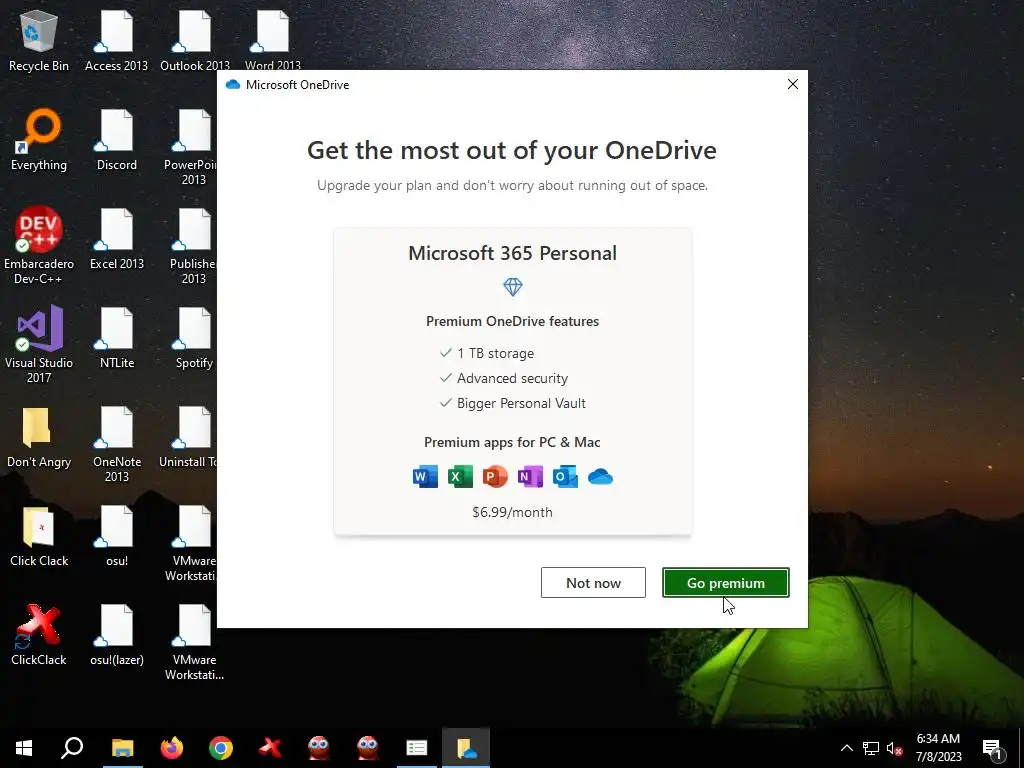1024x768 pixels.
Task: Select the lowest VMware Workstation desktop shortcut
Action: tap(194, 643)
